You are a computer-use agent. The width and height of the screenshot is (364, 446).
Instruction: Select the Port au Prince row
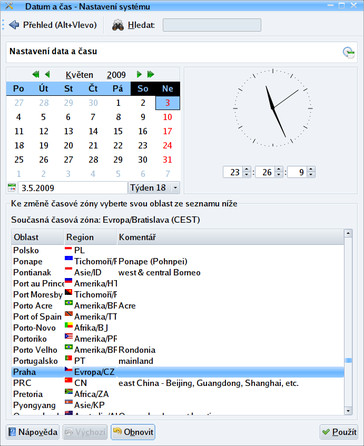coord(178,283)
